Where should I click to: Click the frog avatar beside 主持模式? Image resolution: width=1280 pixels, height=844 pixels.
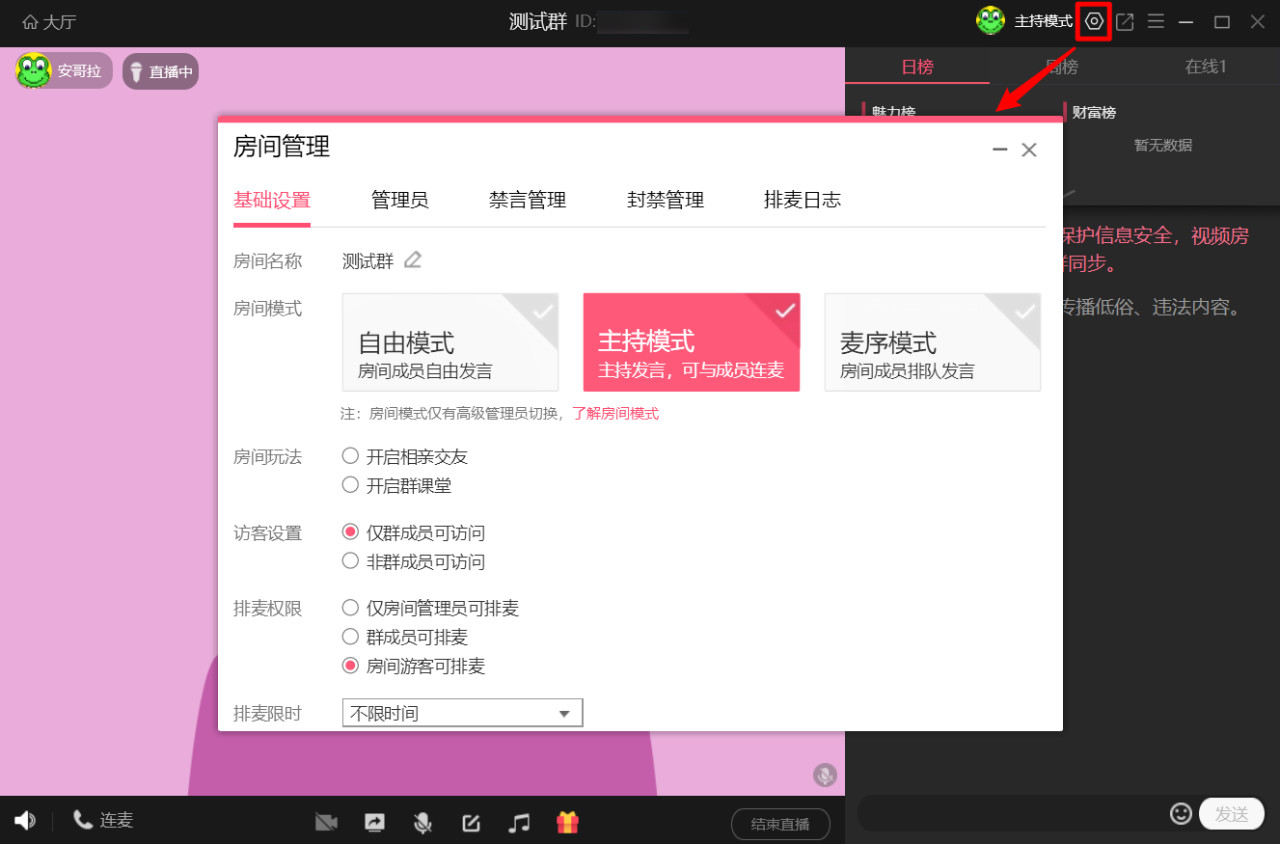[x=991, y=21]
